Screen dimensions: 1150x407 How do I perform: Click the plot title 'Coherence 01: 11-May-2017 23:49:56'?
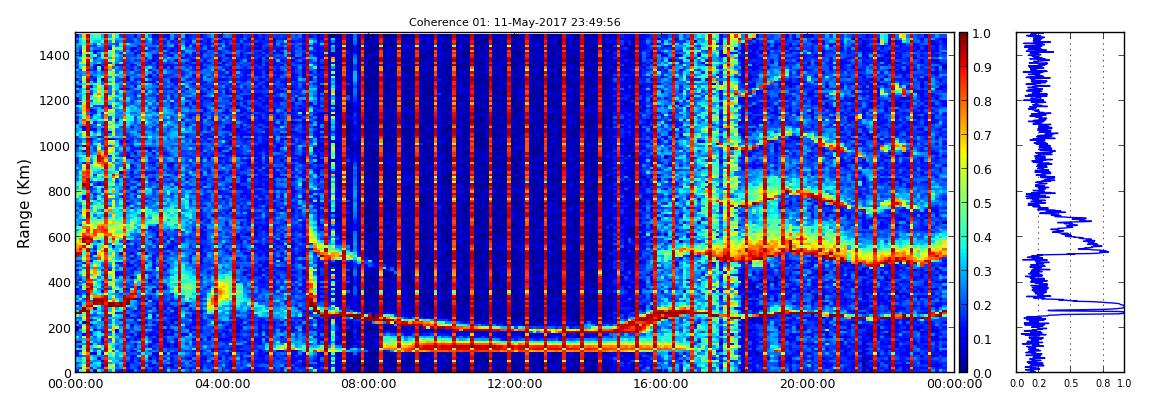(514, 23)
